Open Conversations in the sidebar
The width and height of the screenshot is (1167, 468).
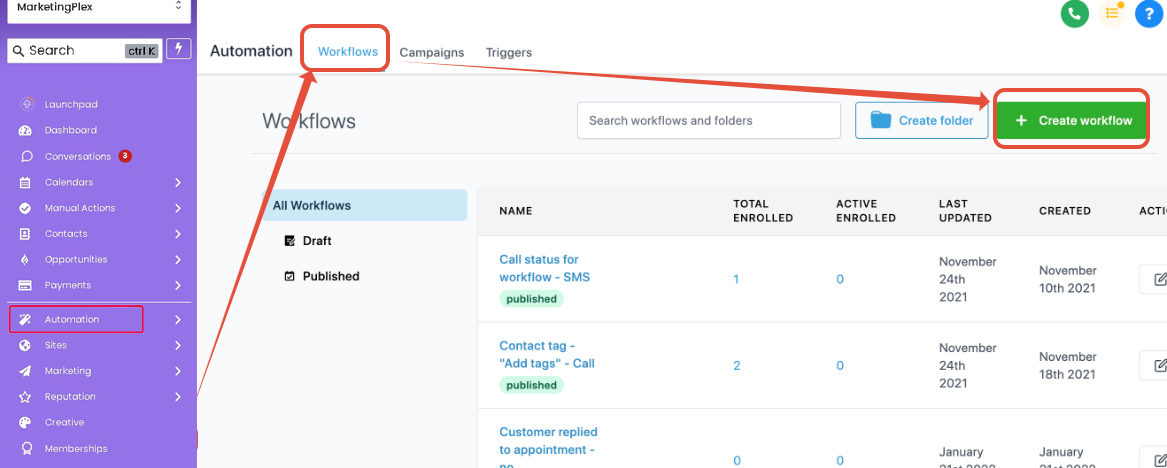[x=77, y=156]
